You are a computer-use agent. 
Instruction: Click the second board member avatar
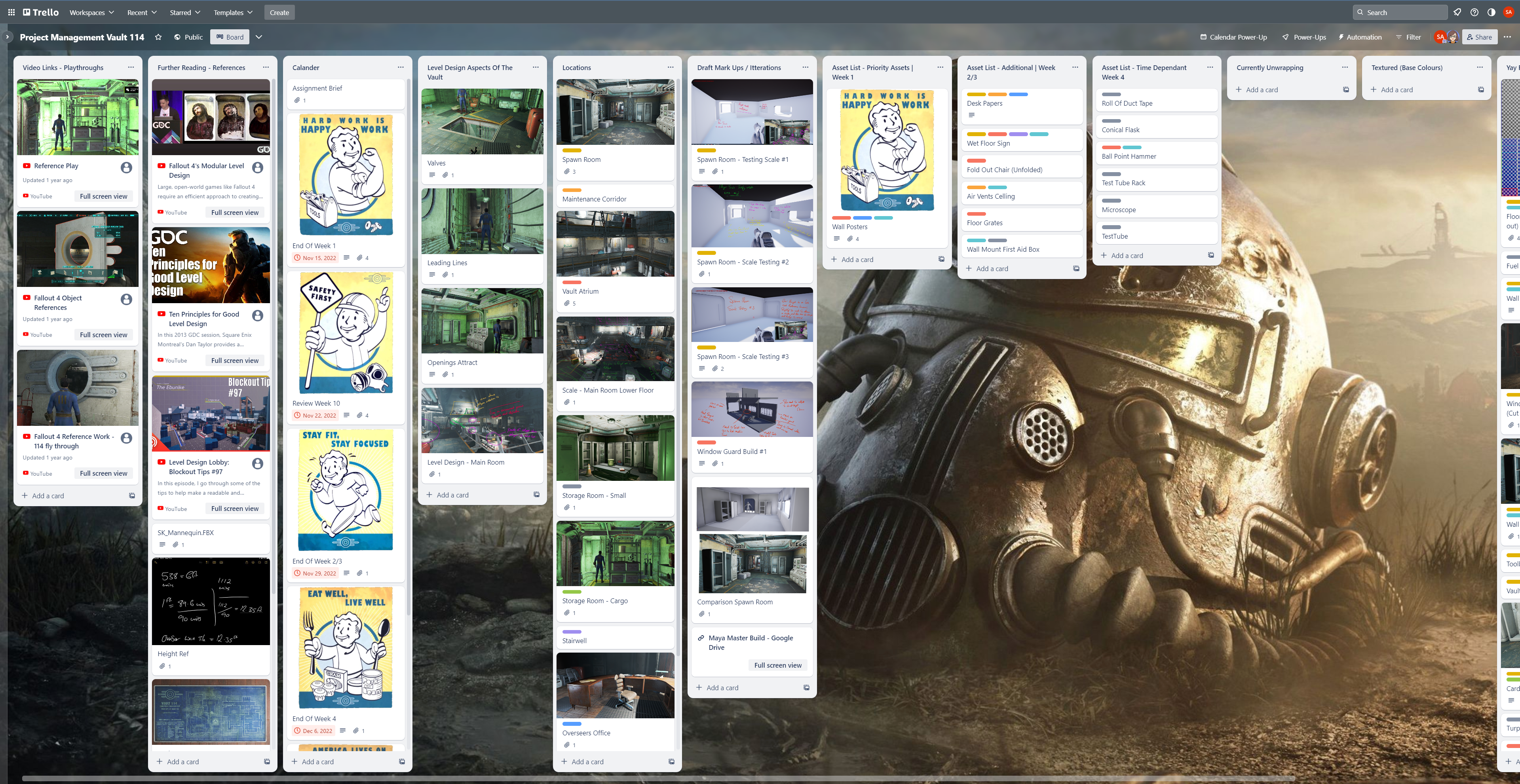(1453, 37)
